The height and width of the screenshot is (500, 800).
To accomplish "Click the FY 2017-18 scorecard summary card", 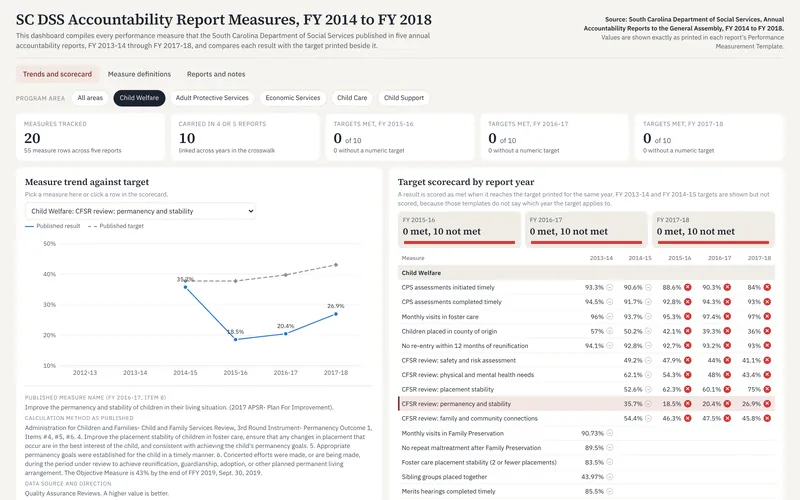I will [x=713, y=230].
